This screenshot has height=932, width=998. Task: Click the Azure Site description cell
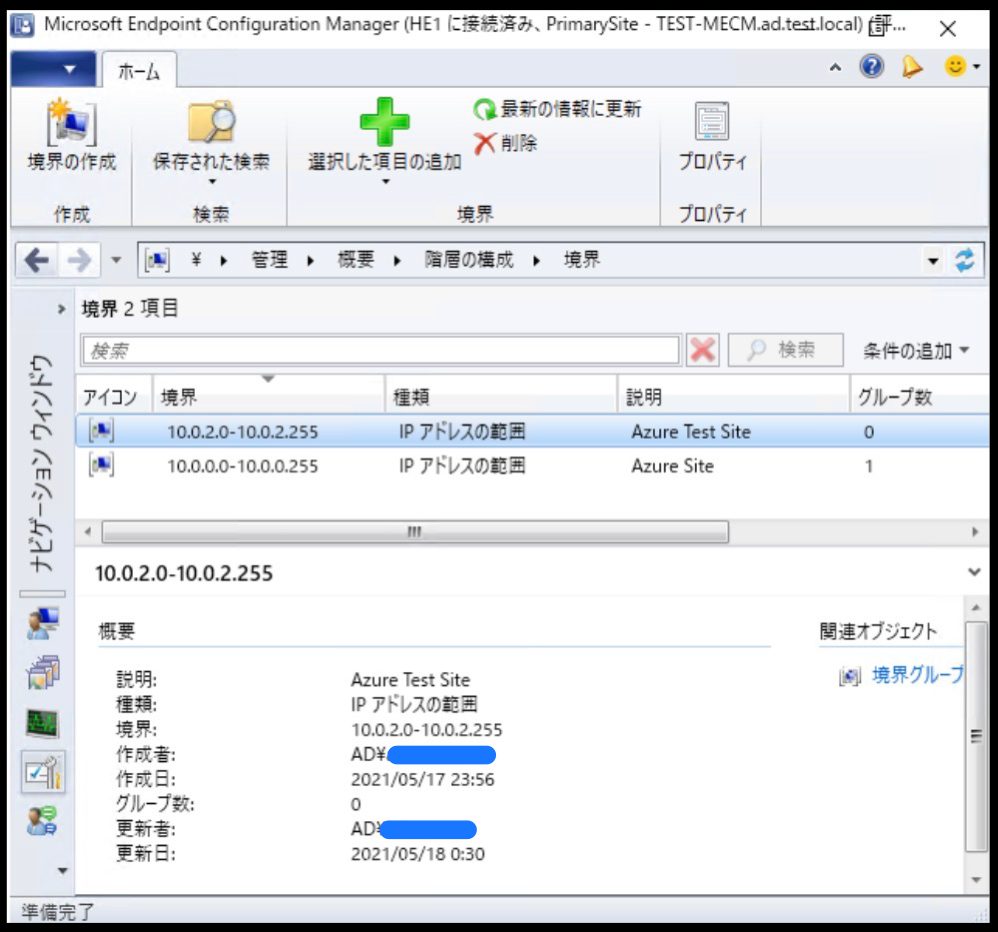coord(672,466)
